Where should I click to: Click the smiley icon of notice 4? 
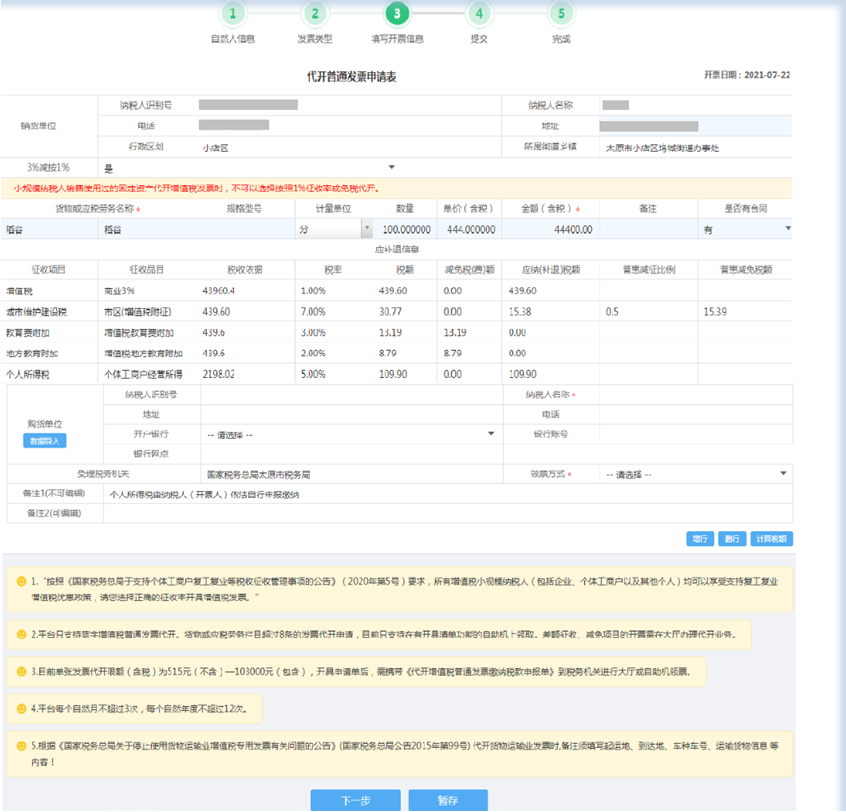tap(22, 708)
